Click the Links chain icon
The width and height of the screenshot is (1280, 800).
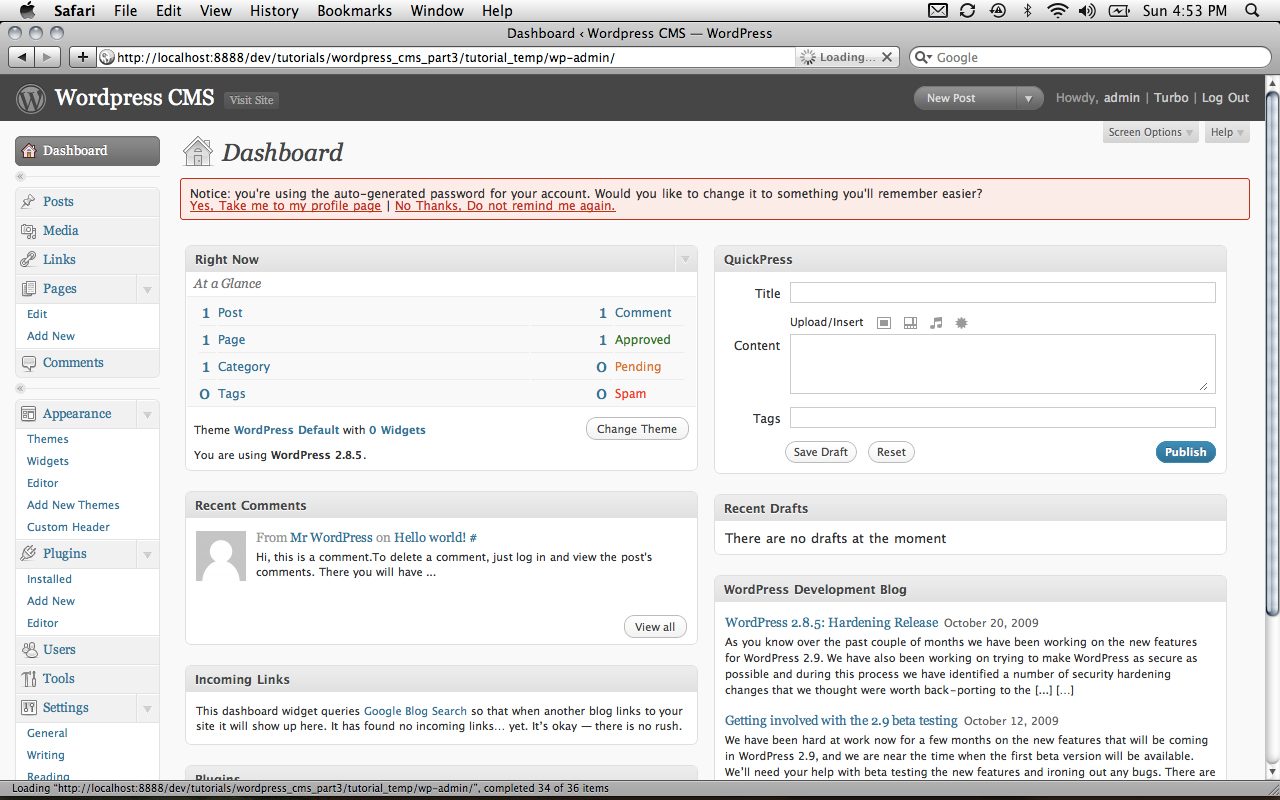(x=28, y=259)
